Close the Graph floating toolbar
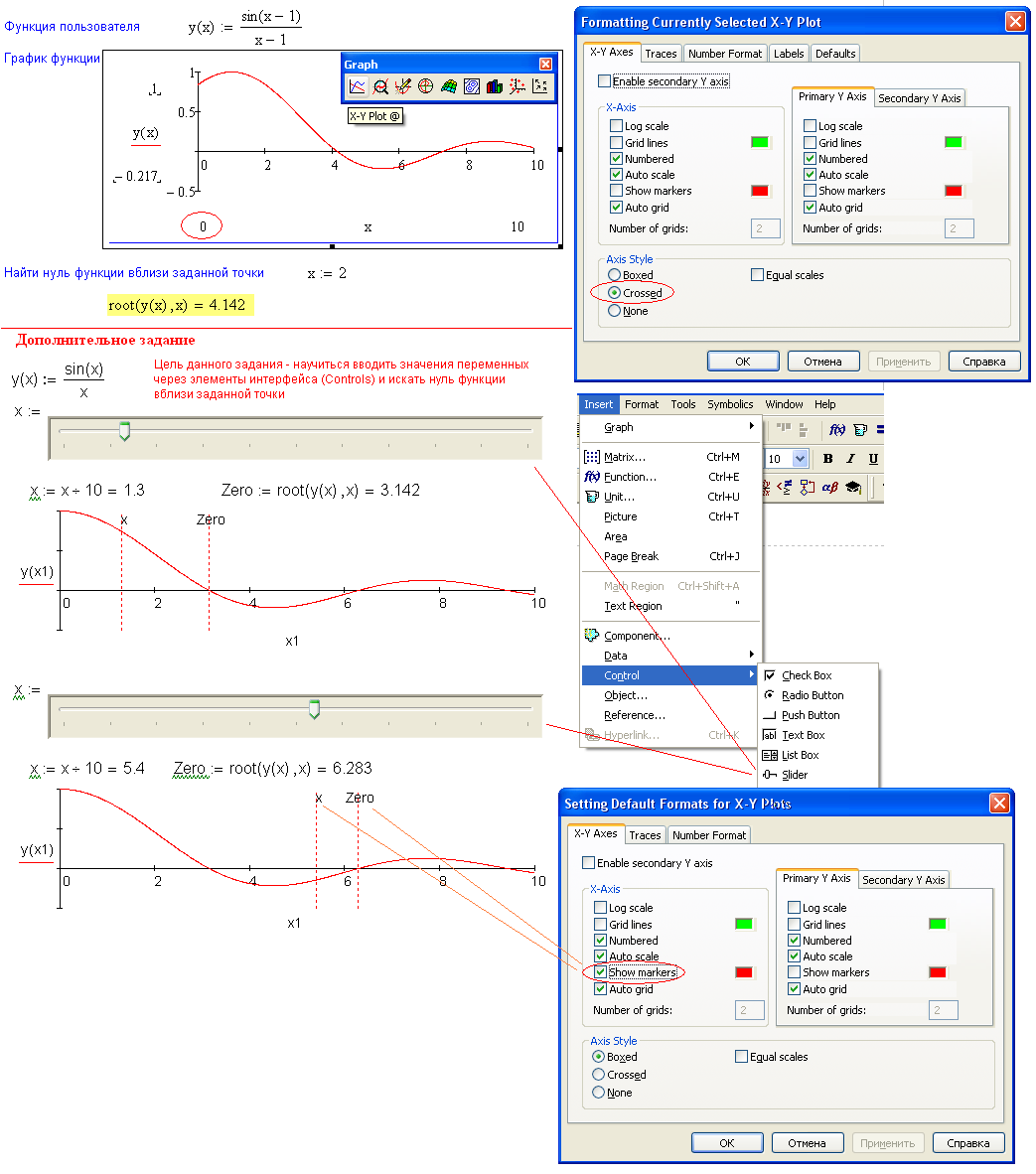Screen dimensions: 1036x1174 pos(545,65)
